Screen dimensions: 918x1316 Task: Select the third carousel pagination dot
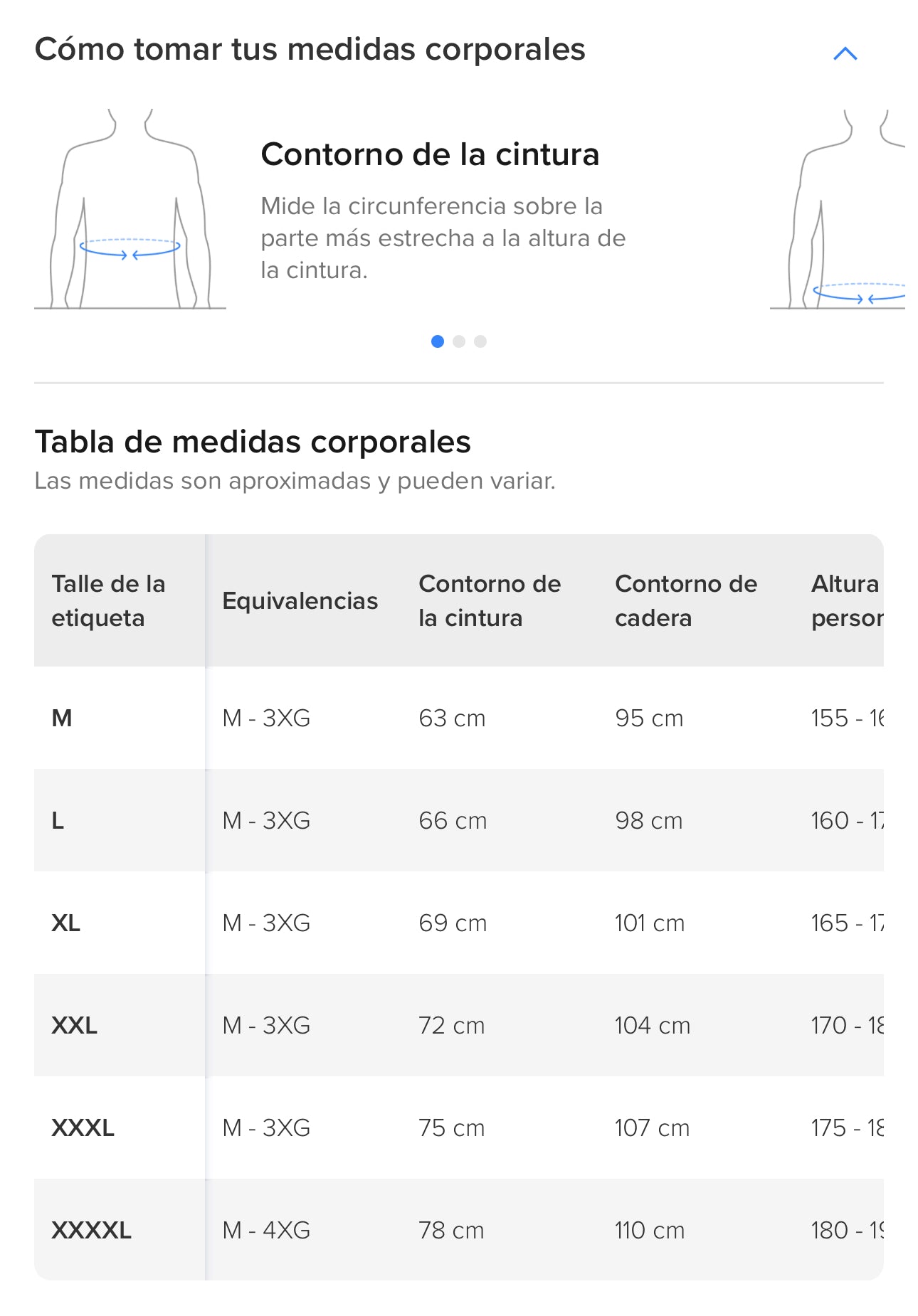pyautogui.click(x=480, y=341)
